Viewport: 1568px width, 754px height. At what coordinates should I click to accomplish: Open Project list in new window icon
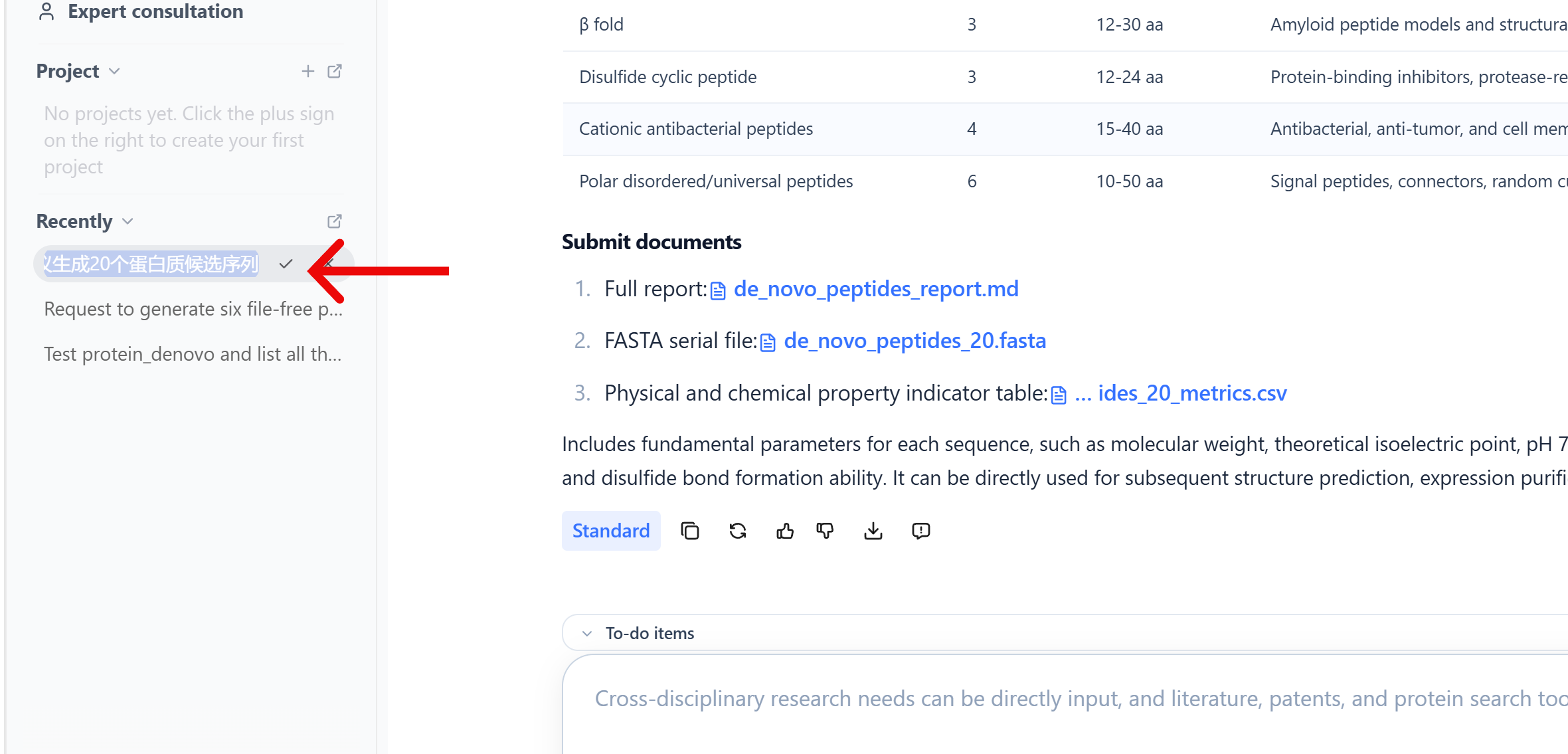(x=335, y=71)
